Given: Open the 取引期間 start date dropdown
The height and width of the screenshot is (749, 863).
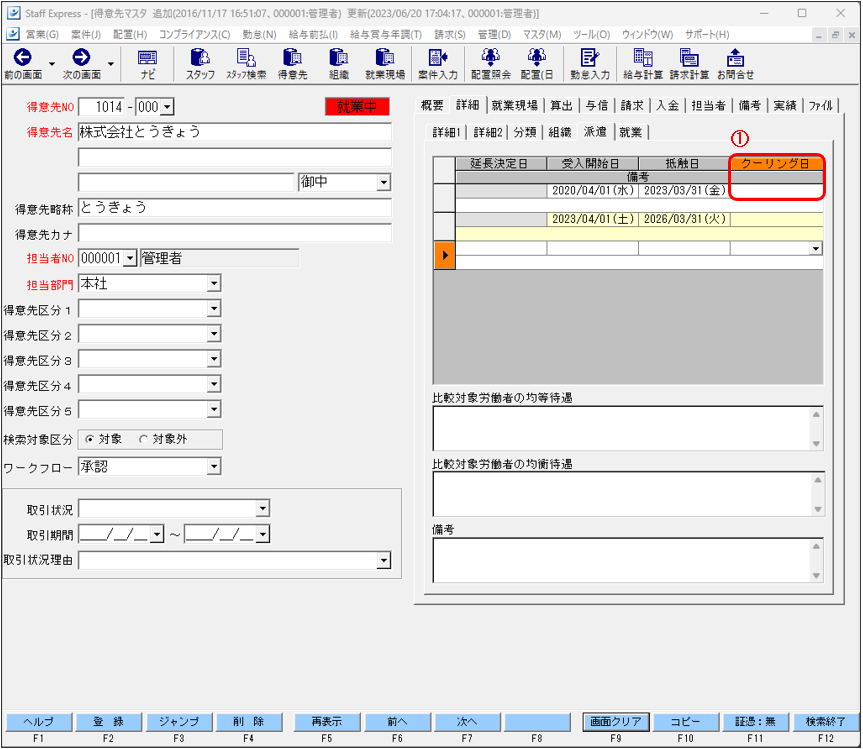Looking at the screenshot, I should pos(157,534).
